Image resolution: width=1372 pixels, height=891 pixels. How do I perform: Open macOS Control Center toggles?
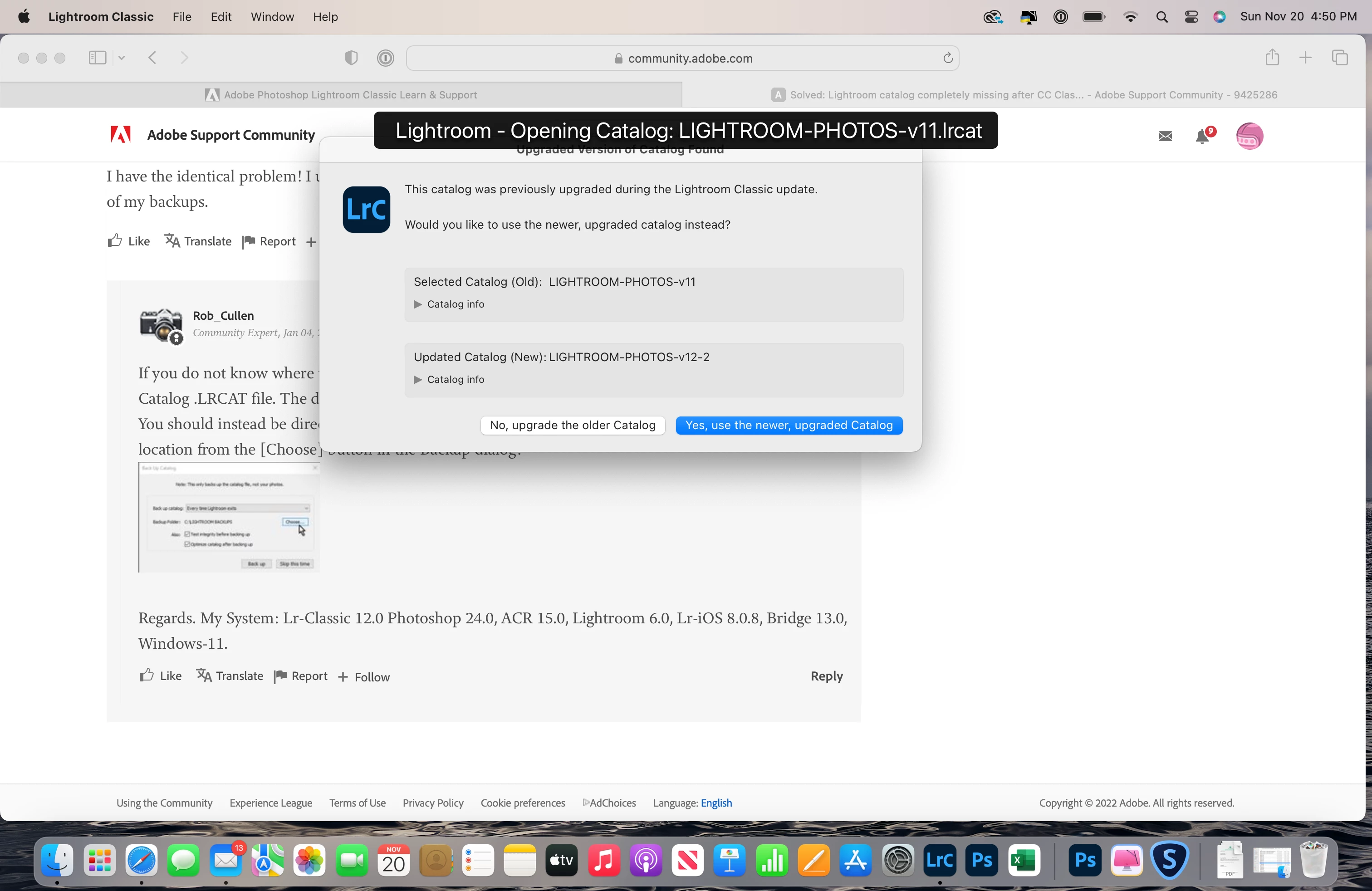[x=1191, y=17]
